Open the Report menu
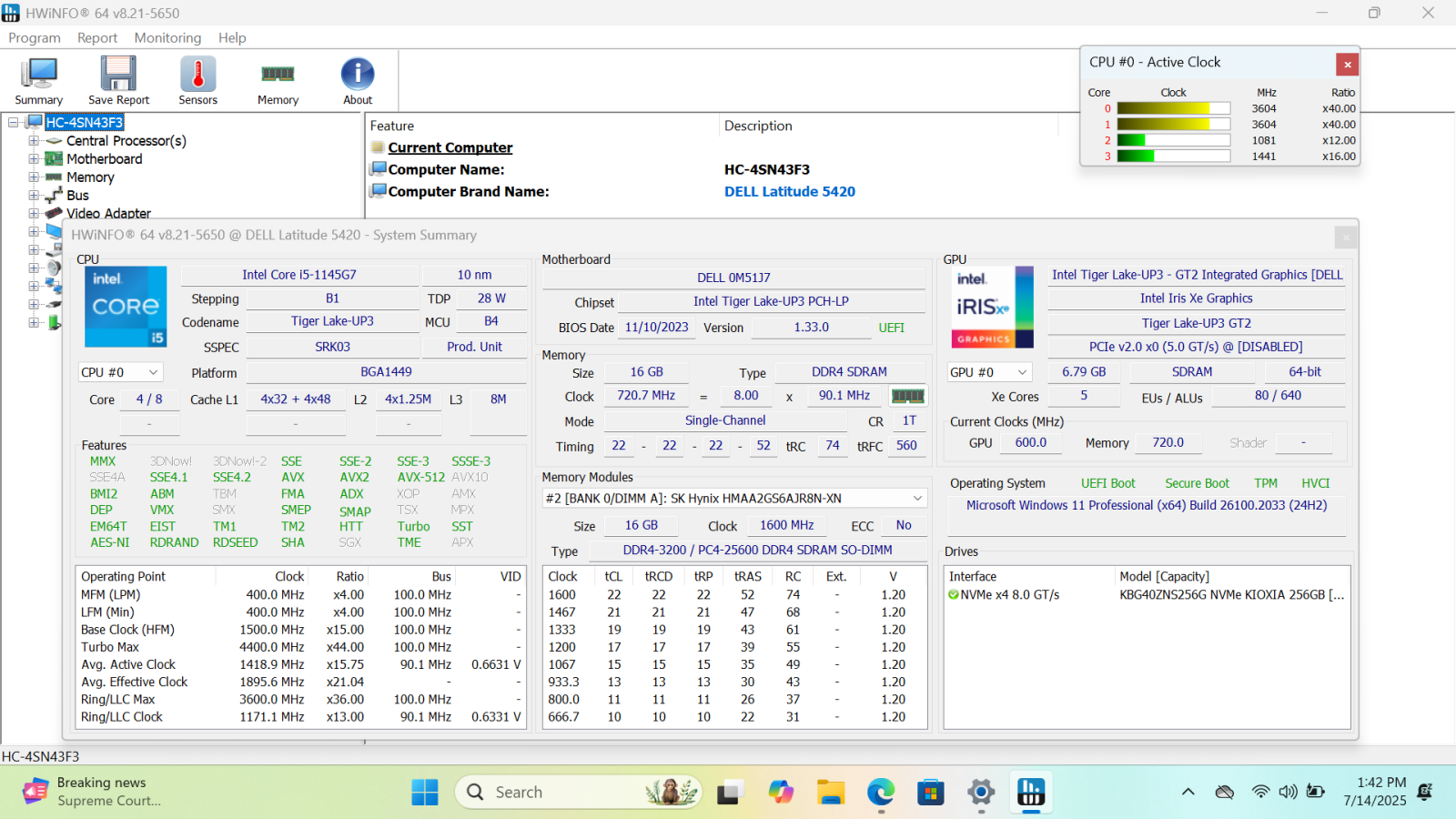Screen dimensions: 1456x819 coord(97,37)
